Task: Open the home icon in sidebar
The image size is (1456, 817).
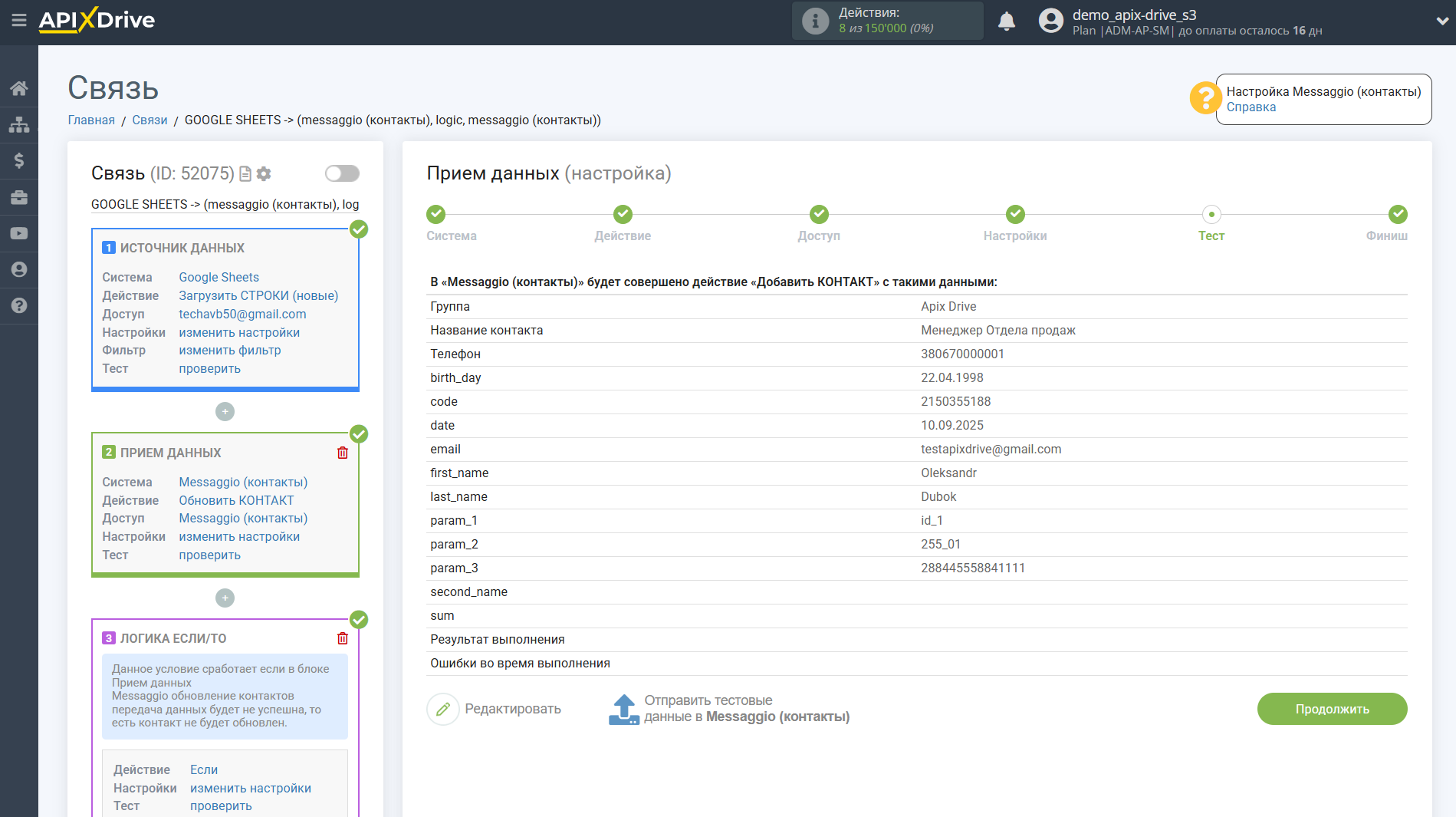Action: pos(19,88)
